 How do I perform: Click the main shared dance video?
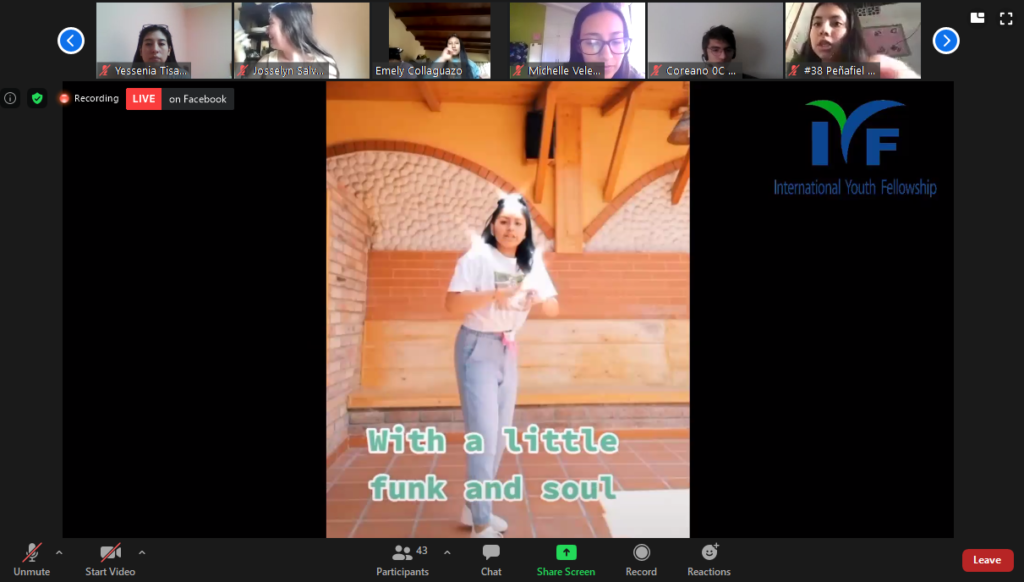click(x=508, y=310)
